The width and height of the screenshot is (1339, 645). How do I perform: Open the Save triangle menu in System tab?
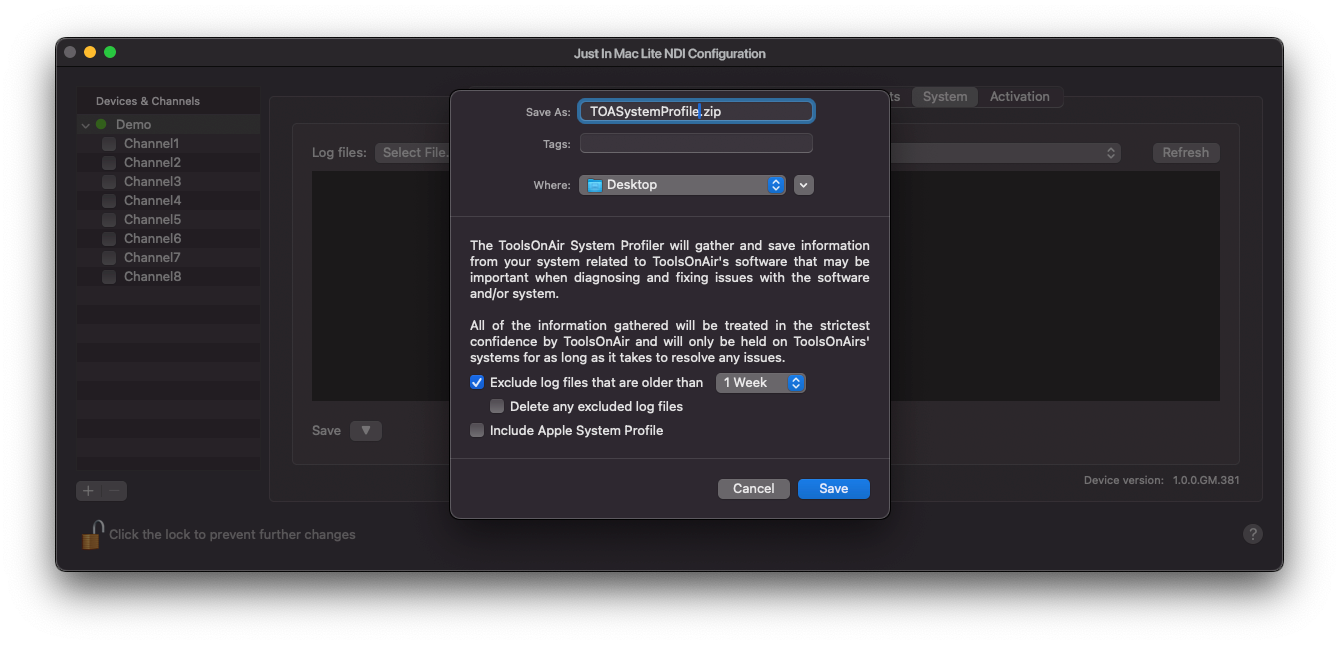point(366,431)
